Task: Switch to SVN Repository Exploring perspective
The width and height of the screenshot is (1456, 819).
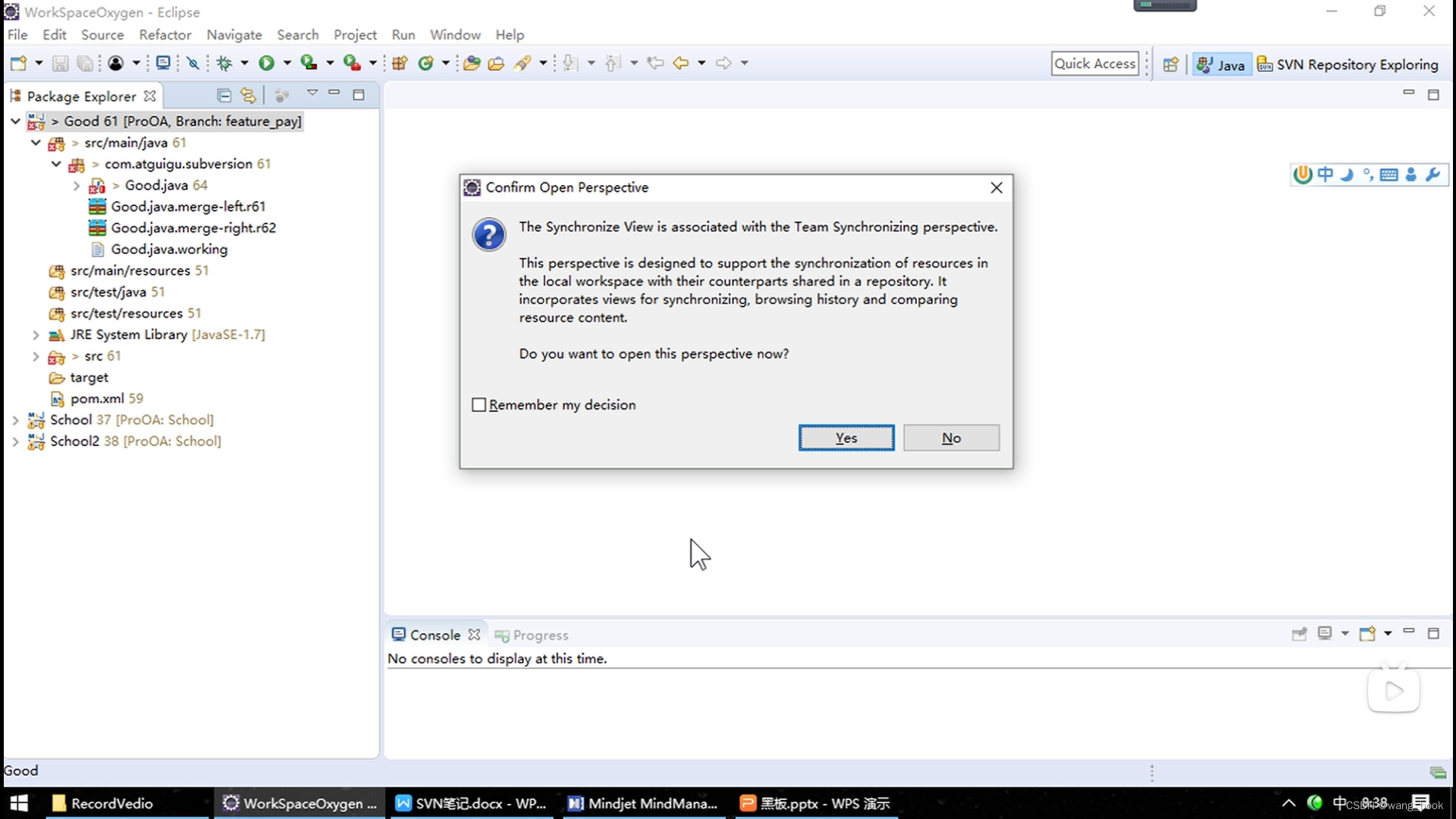Action: [1348, 64]
